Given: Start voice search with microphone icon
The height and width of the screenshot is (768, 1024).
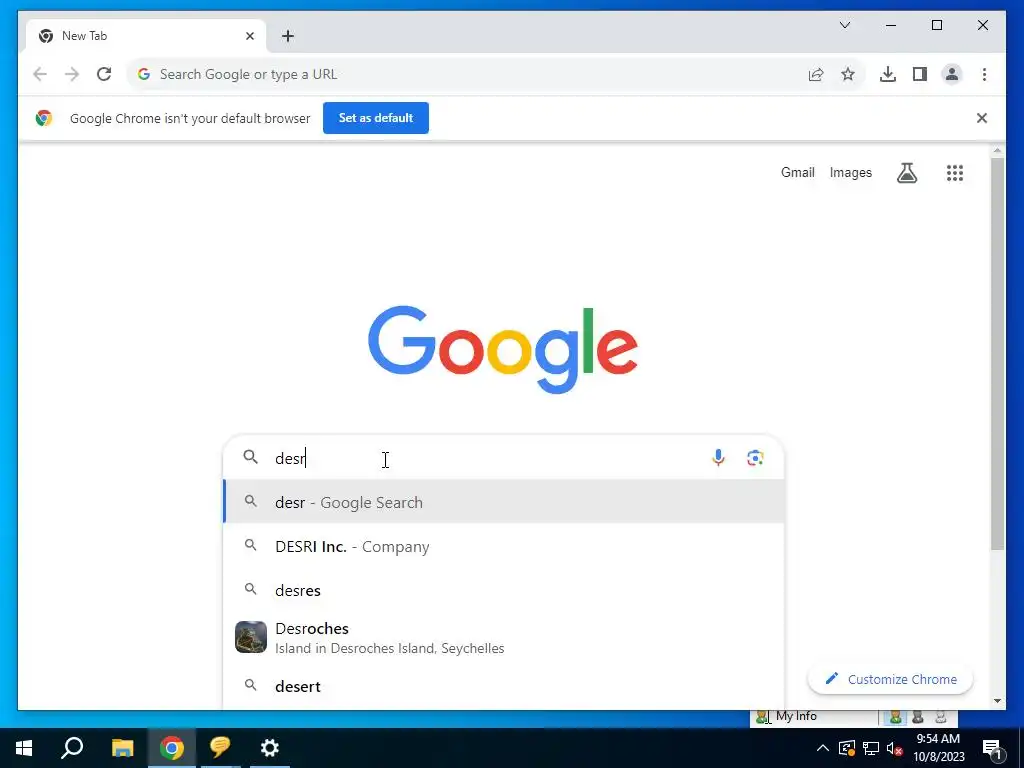Looking at the screenshot, I should pos(718,458).
